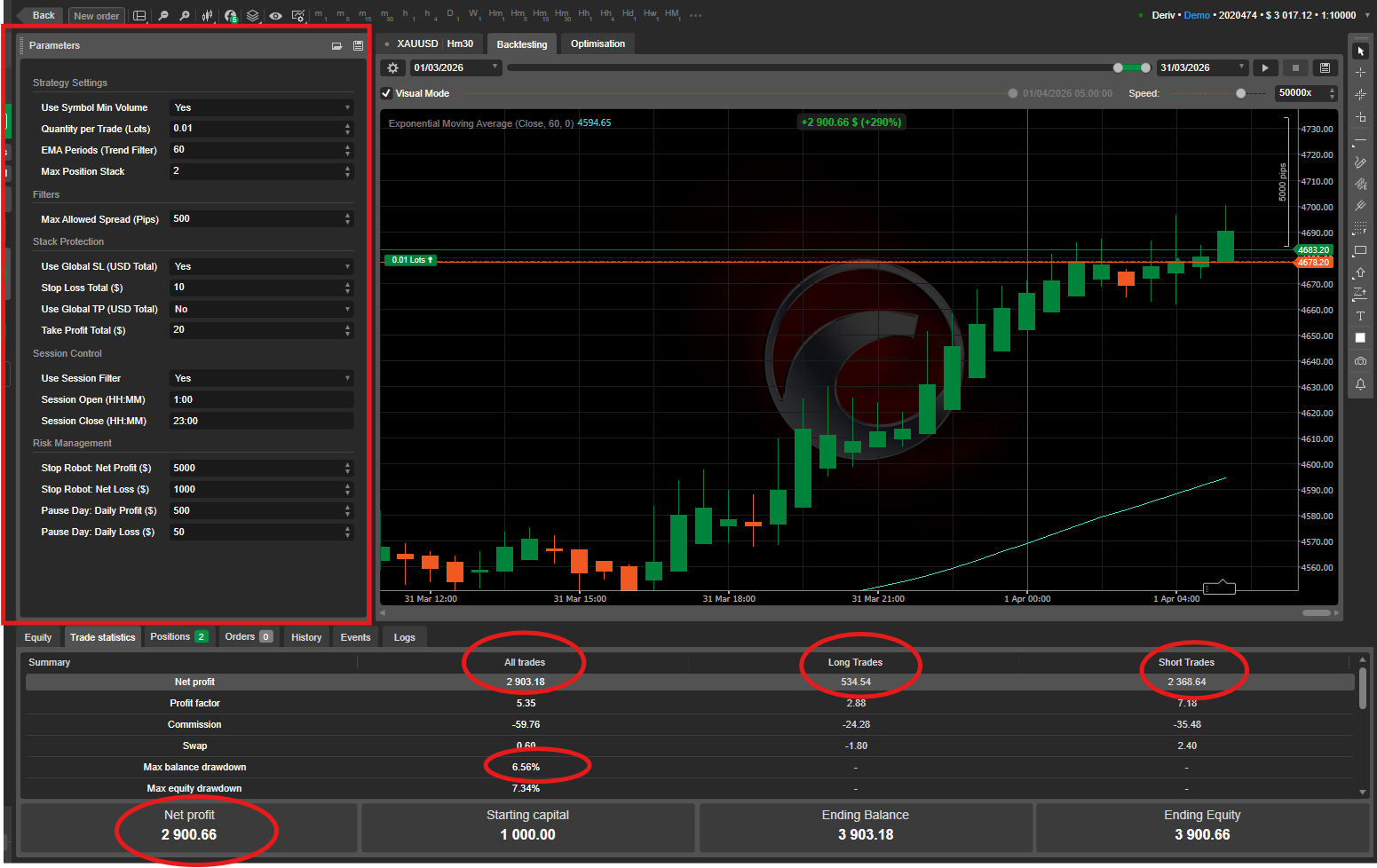Viewport: 1377px width, 868px height.
Task: Click the load parameters folder icon
Action: click(336, 45)
